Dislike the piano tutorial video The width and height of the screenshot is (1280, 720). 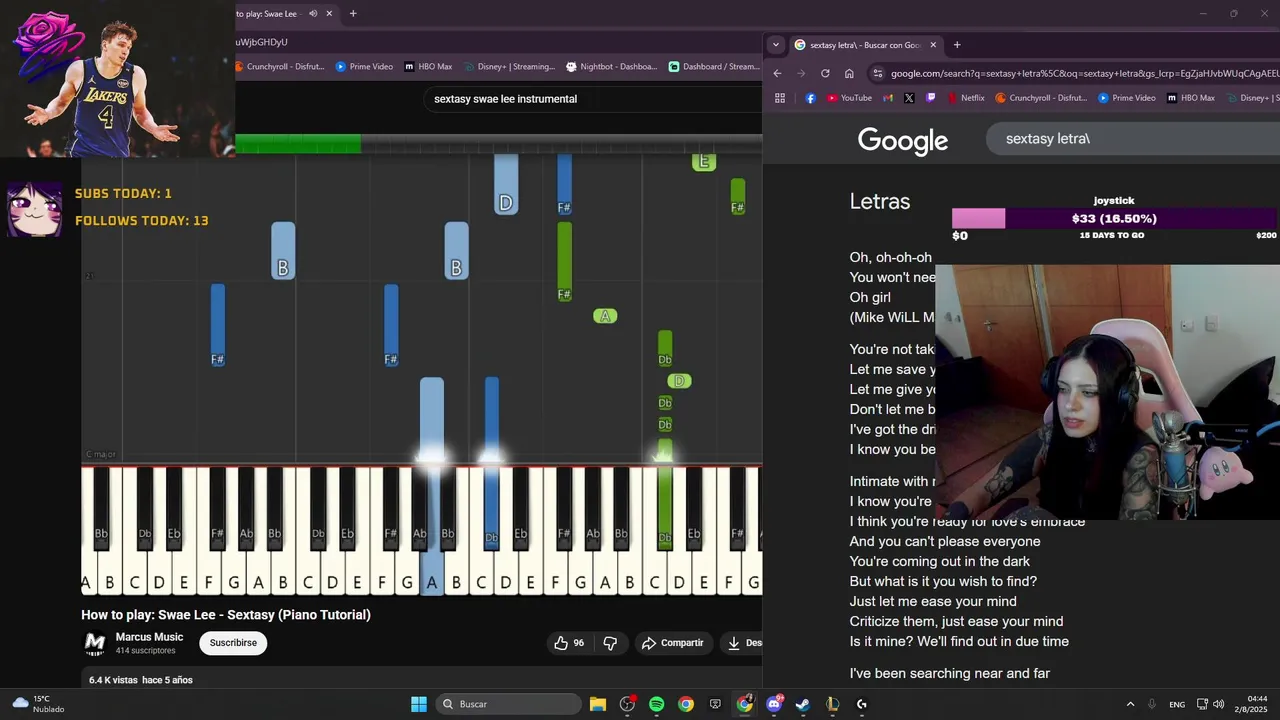coord(610,643)
